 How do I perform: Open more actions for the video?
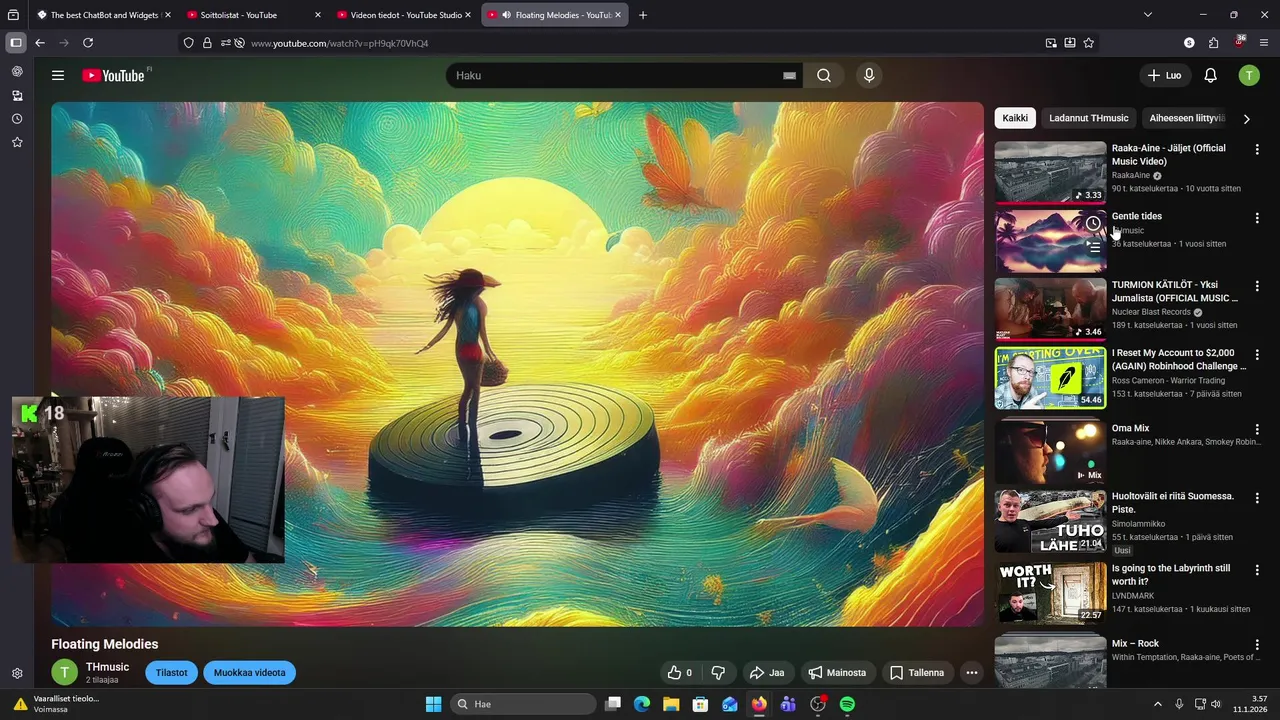tap(971, 673)
